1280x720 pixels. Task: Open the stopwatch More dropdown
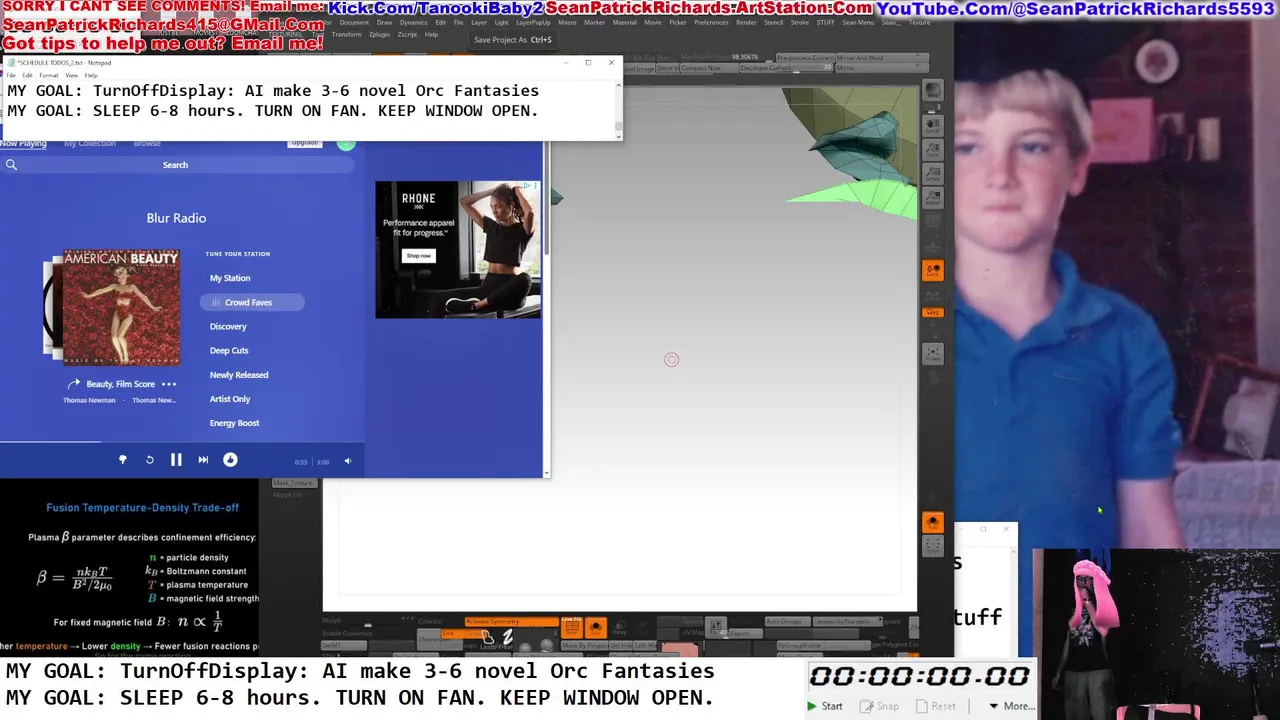coord(1011,706)
